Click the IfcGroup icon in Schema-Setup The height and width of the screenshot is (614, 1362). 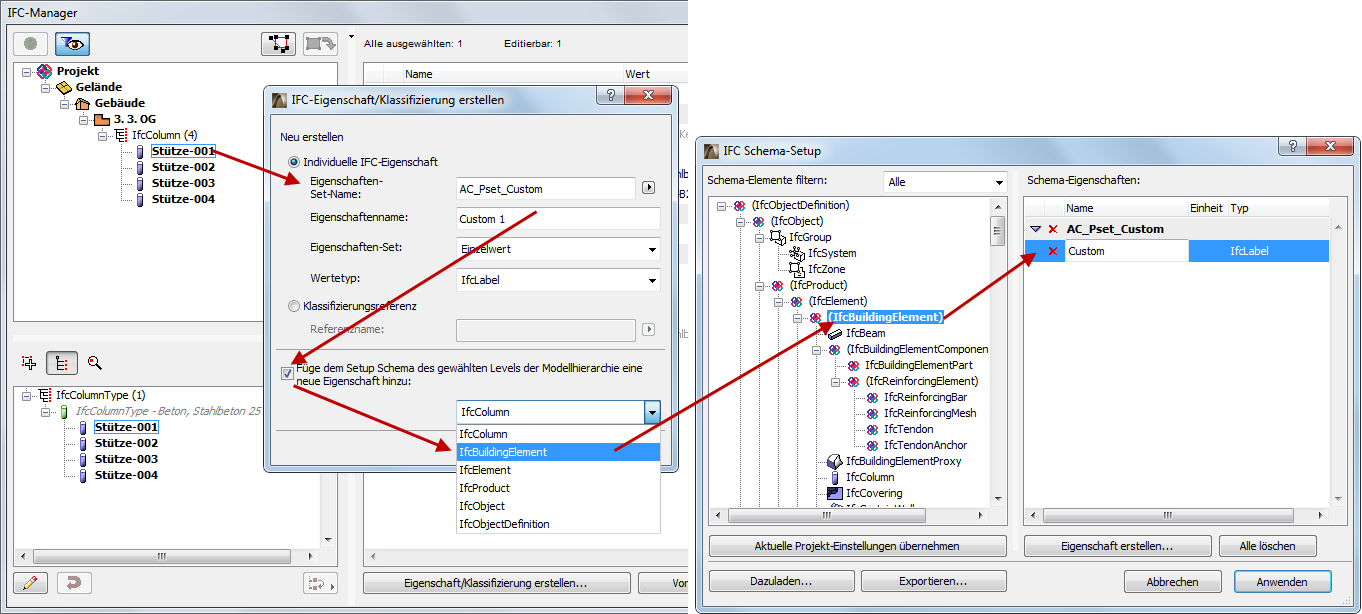pyautogui.click(x=778, y=237)
